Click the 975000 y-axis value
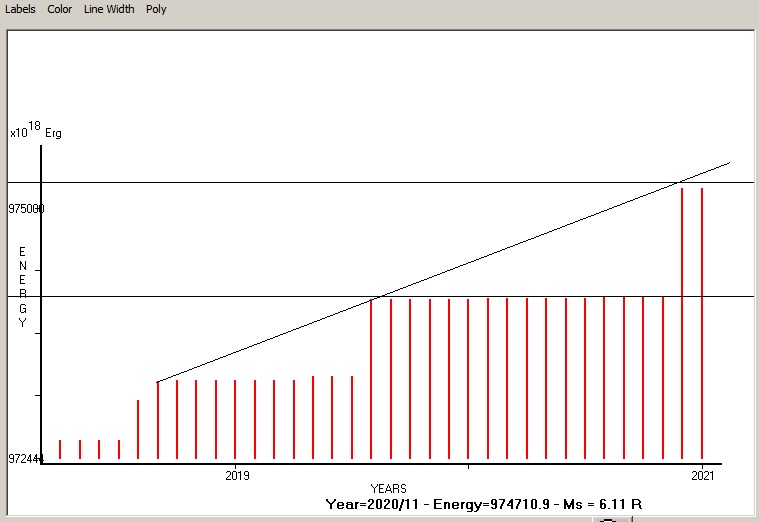Viewport: 759px width, 522px height. pos(27,209)
